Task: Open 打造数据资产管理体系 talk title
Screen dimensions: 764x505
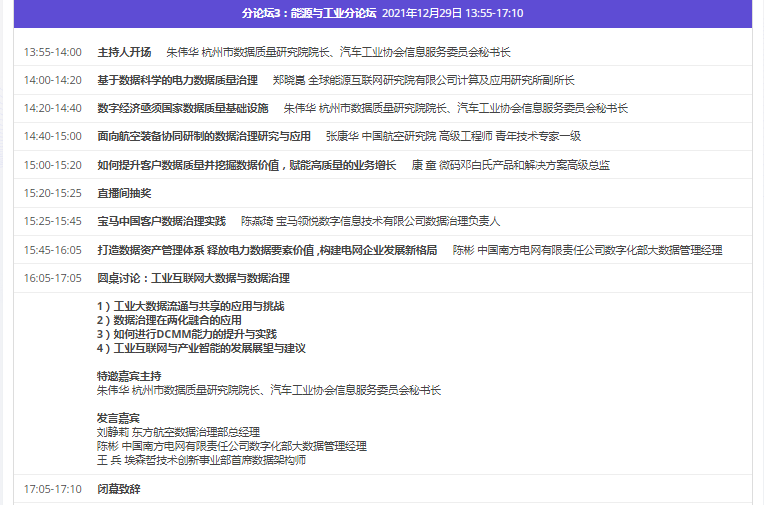Action: (266, 250)
